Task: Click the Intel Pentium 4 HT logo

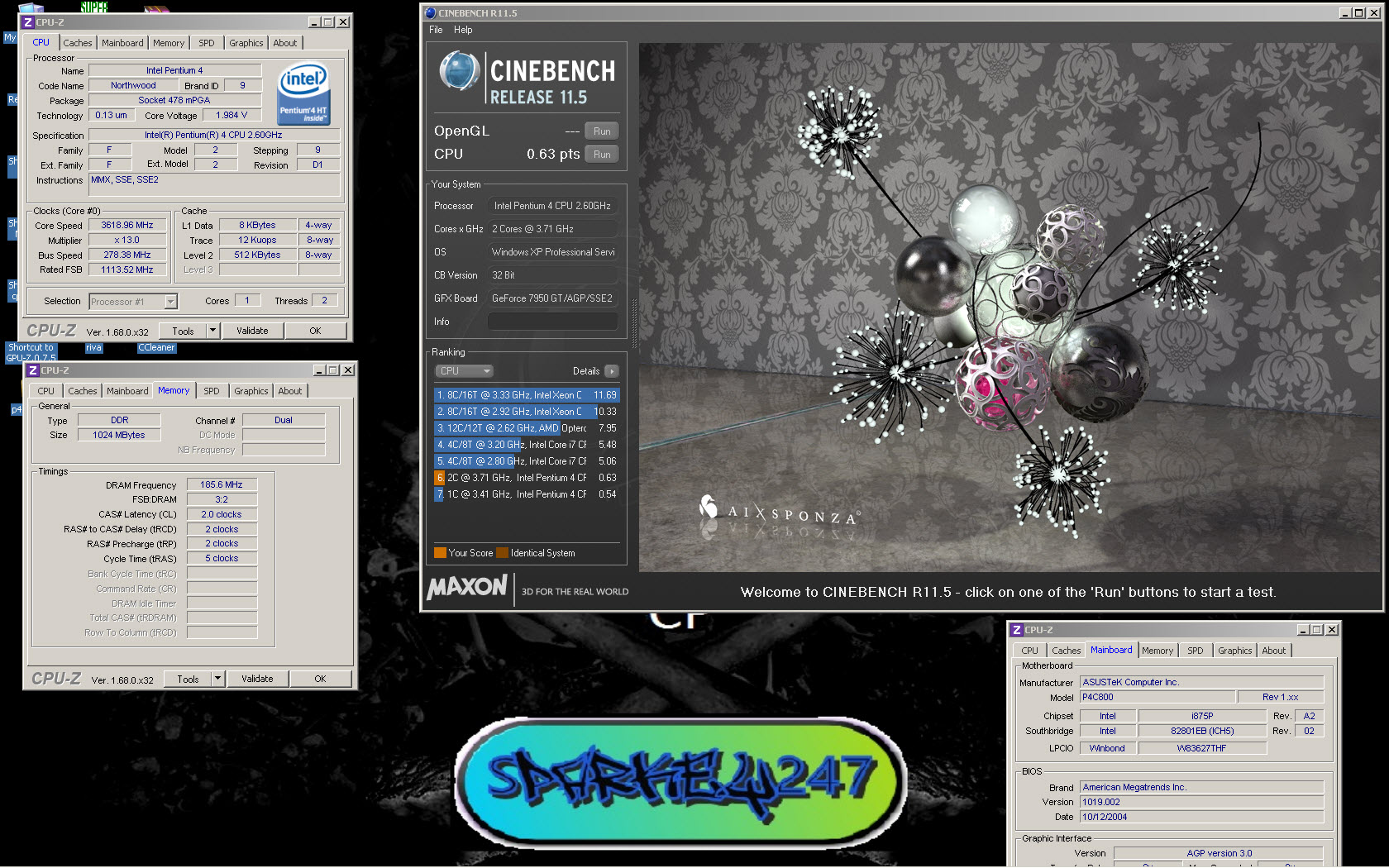Action: tap(303, 93)
